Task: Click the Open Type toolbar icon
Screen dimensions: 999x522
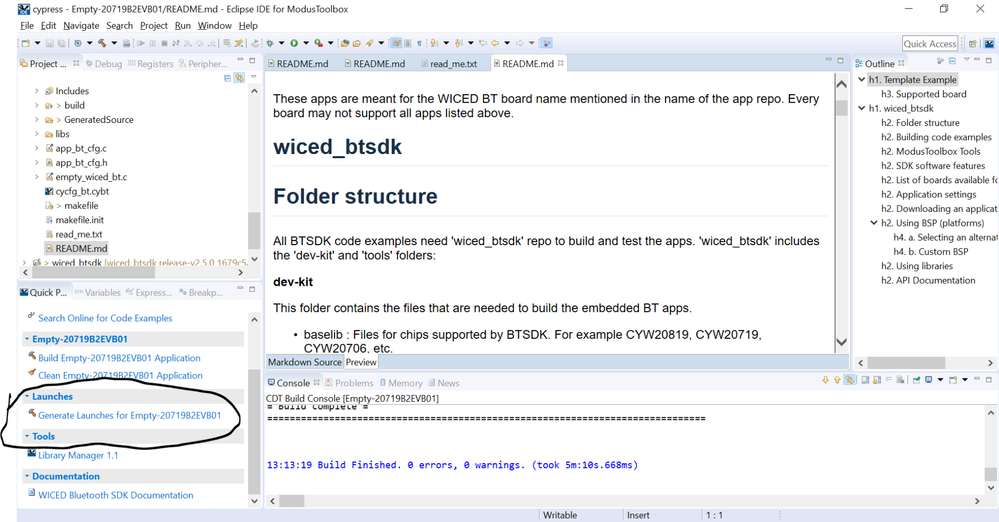Action: [345, 43]
